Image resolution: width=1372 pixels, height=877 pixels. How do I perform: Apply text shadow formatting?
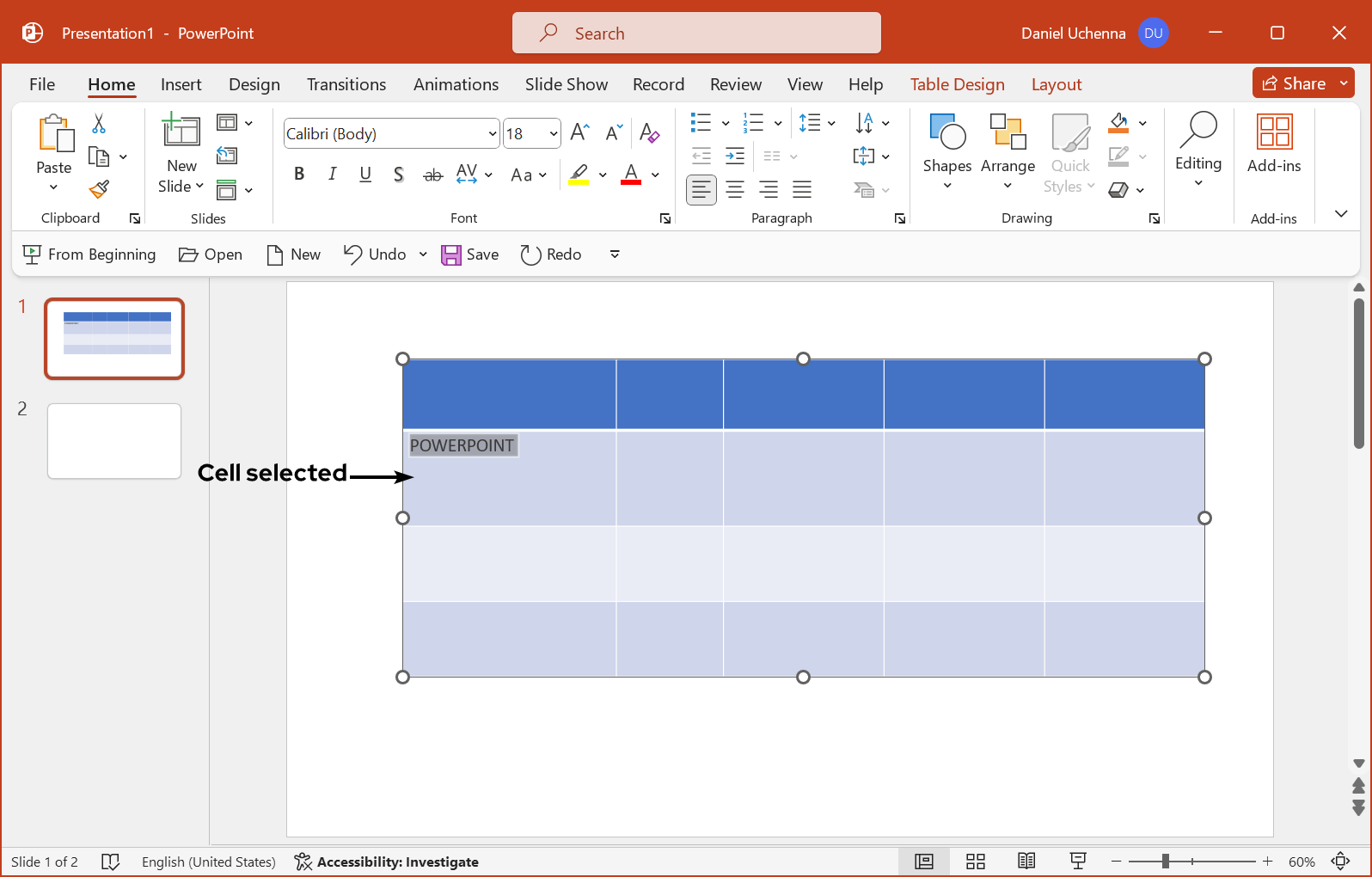(398, 175)
